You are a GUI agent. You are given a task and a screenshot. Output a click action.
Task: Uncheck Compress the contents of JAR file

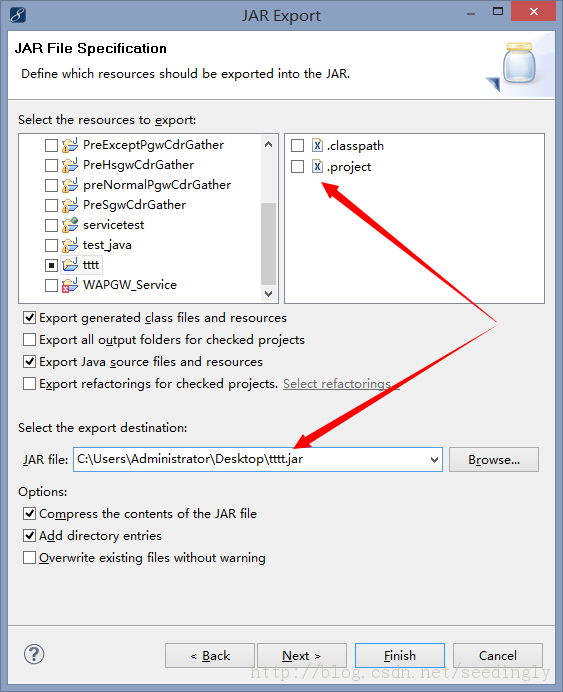point(30,513)
